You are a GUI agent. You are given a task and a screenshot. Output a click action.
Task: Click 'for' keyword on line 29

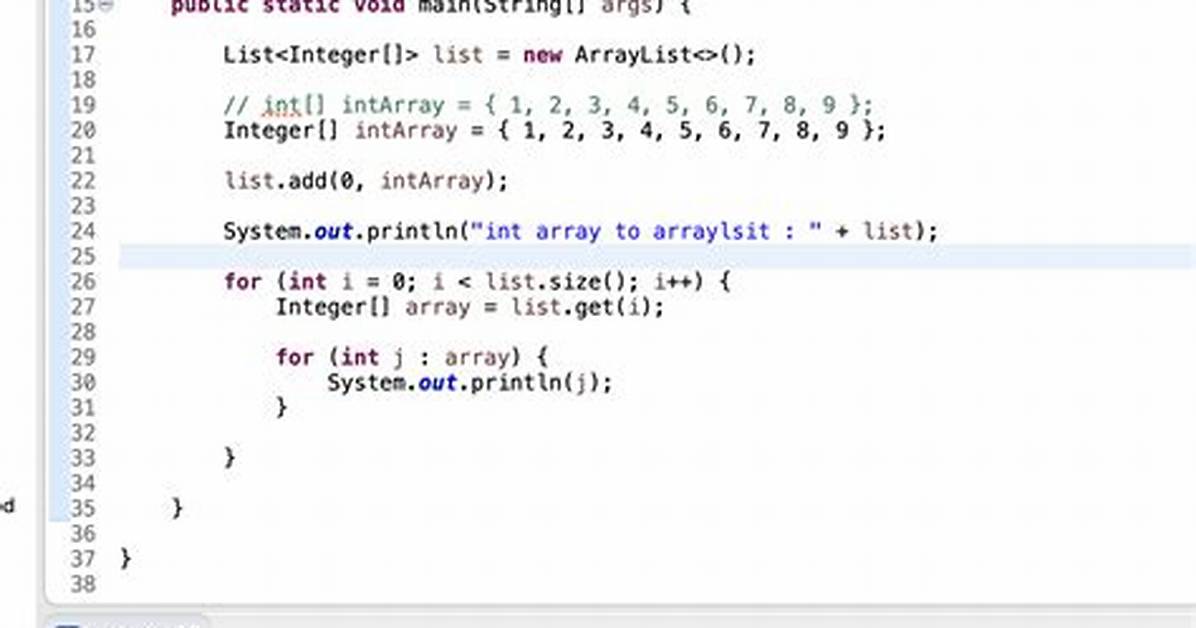[294, 357]
